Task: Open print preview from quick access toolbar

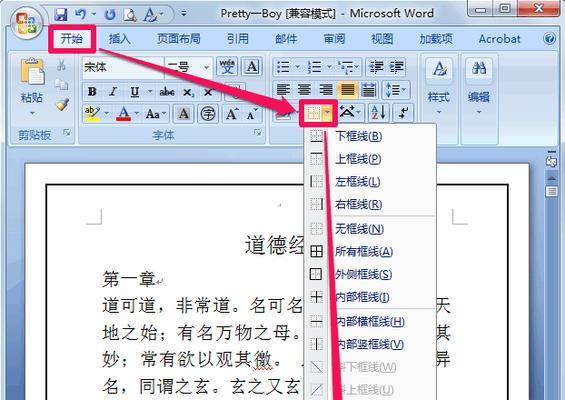Action: 130,15
